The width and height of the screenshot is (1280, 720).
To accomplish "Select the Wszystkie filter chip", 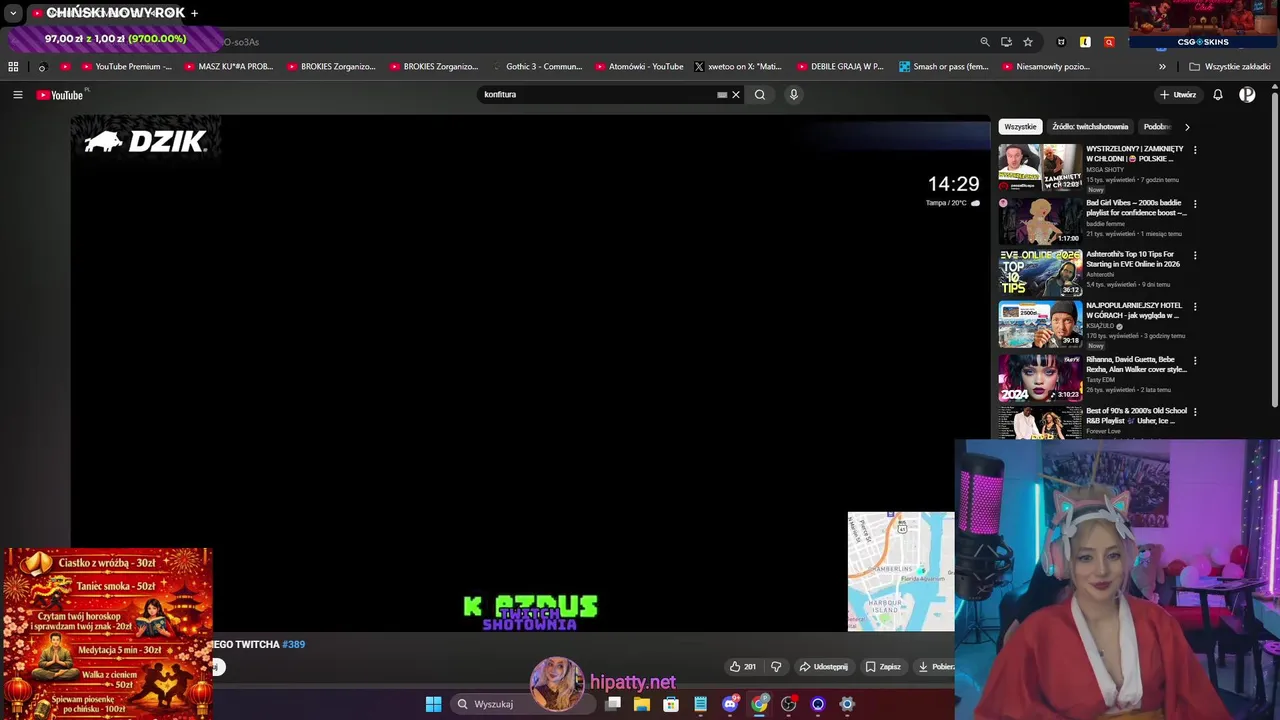I will [x=1020, y=127].
